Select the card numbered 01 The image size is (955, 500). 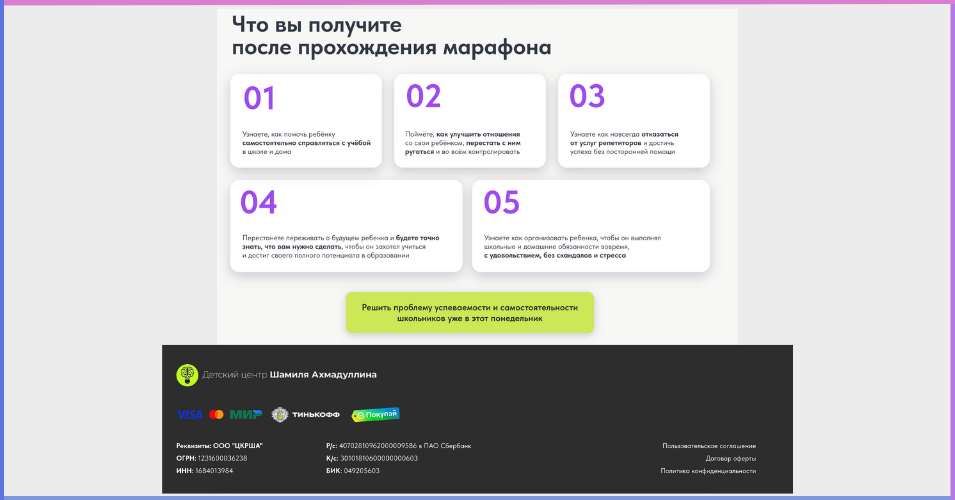coord(306,121)
